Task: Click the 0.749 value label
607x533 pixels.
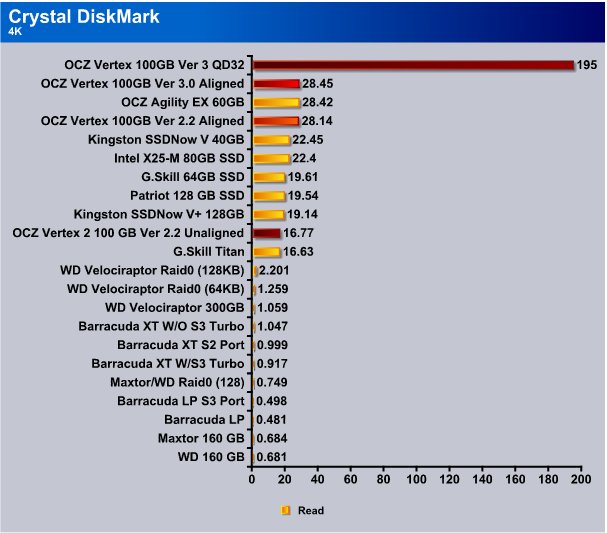Action: (272, 382)
